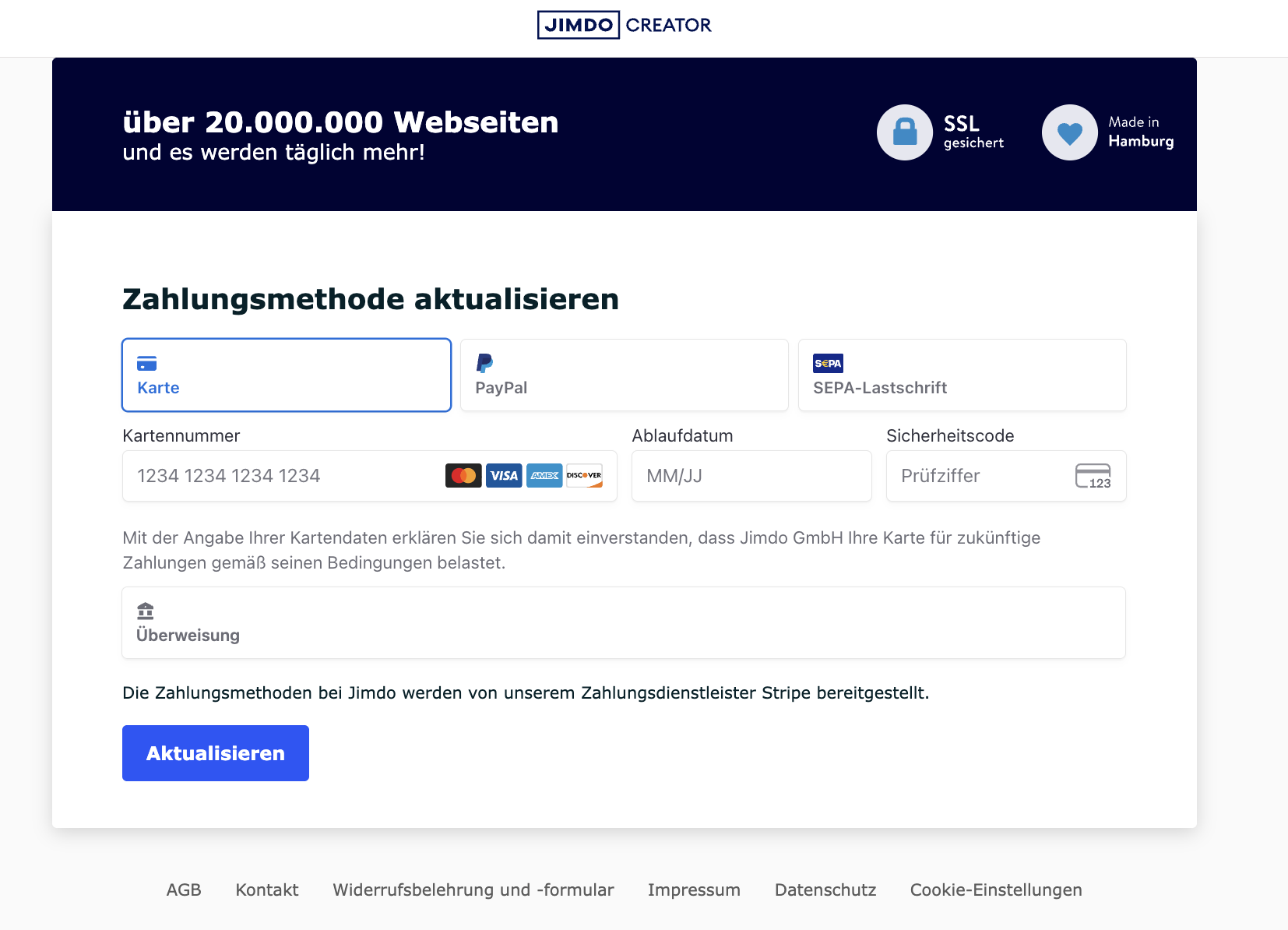Click the Stripe Zahlungsdienstleister notice text
Screen dimensions: 1288x930
[526, 692]
